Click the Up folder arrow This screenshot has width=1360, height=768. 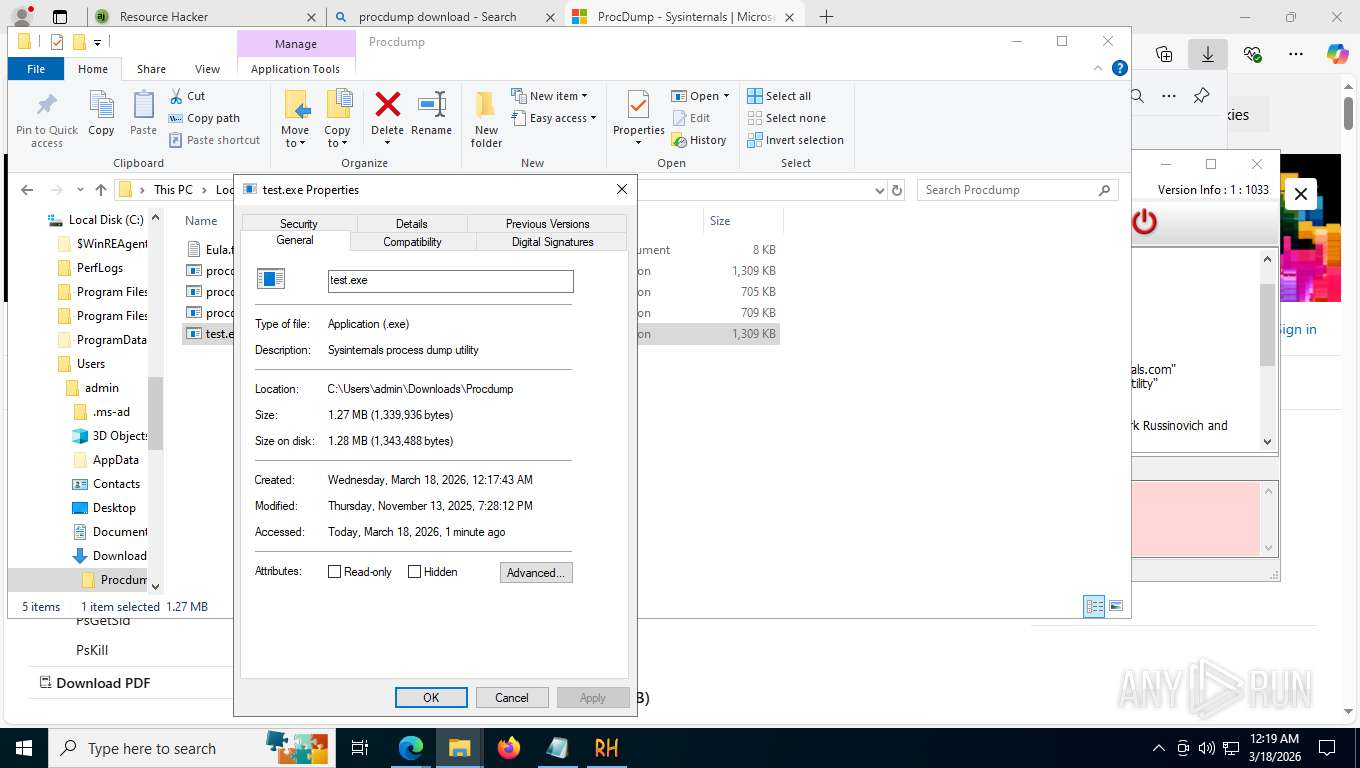(101, 190)
